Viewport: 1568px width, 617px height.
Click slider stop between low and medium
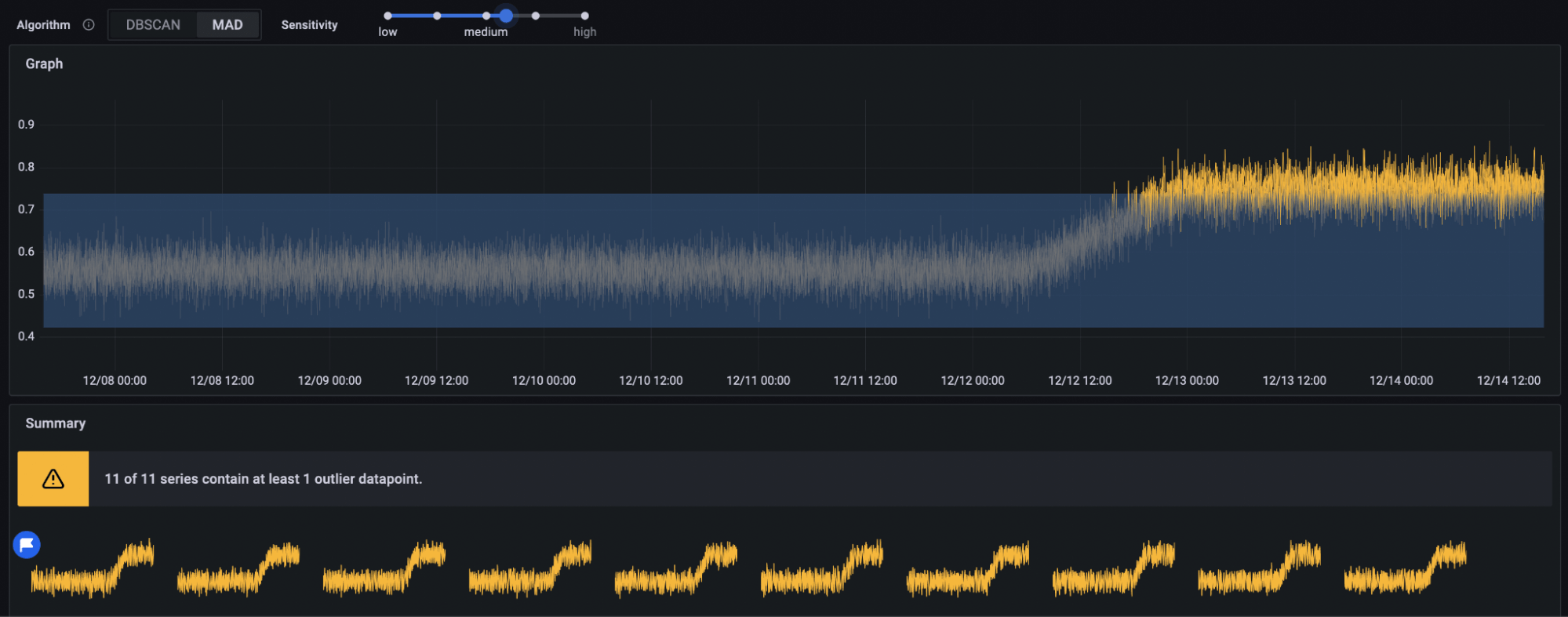coord(437,16)
